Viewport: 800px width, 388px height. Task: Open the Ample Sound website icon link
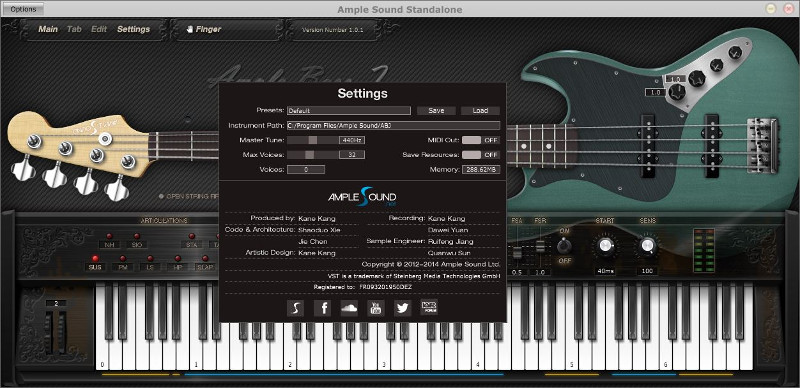click(295, 308)
